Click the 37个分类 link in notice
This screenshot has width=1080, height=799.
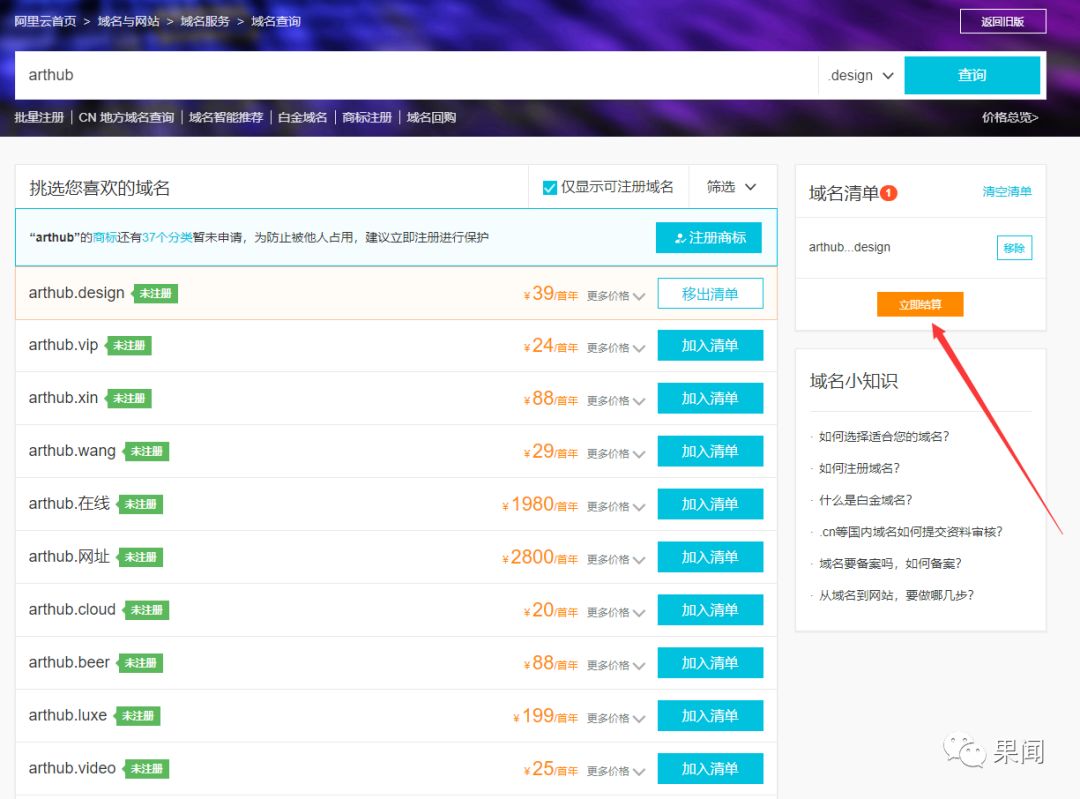click(167, 238)
